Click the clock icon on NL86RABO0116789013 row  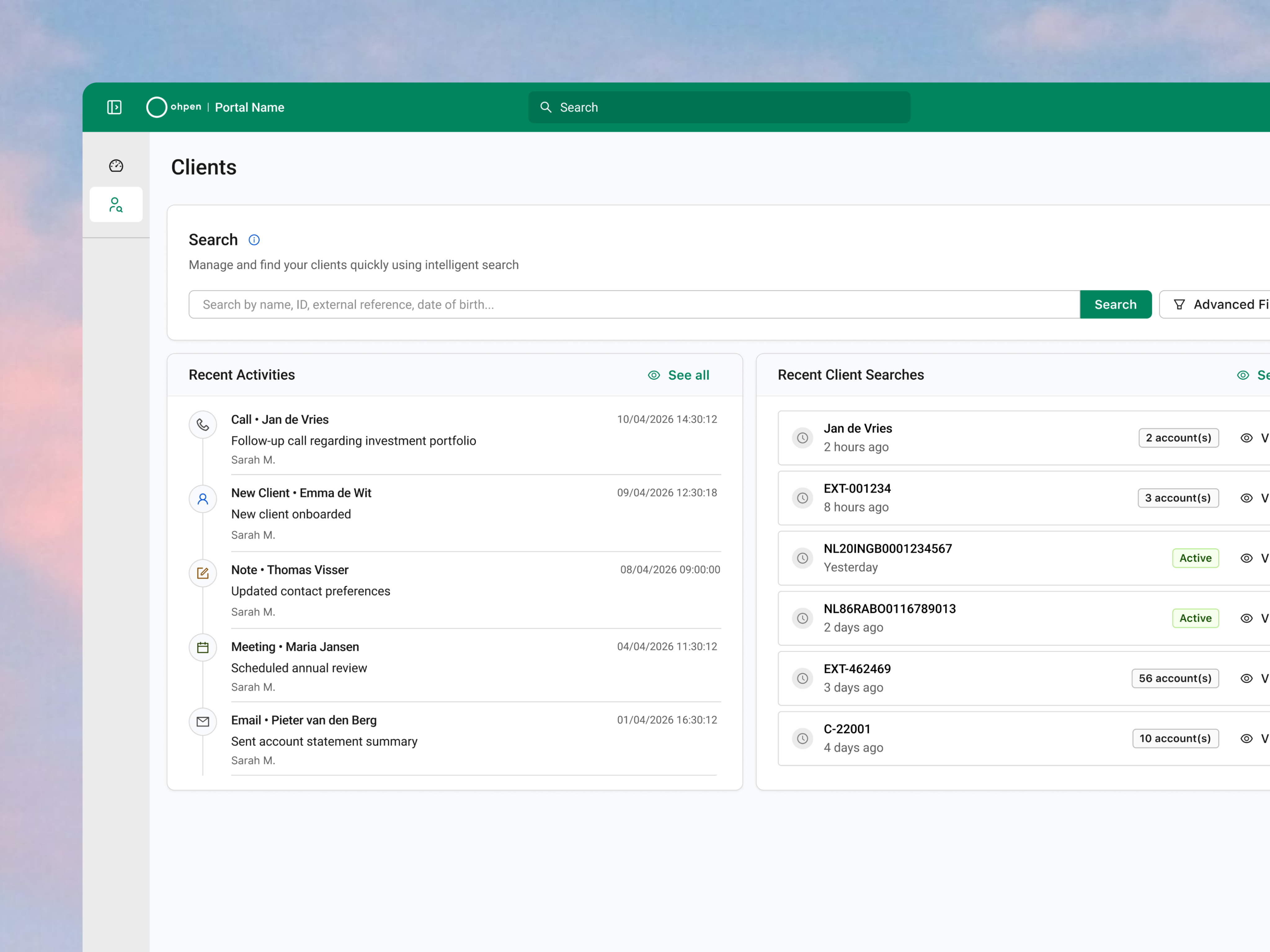803,618
